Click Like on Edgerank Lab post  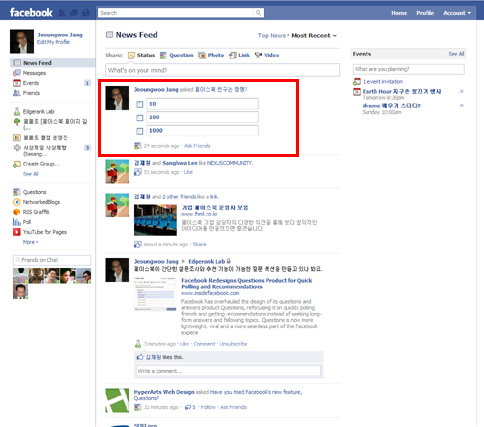click(184, 344)
